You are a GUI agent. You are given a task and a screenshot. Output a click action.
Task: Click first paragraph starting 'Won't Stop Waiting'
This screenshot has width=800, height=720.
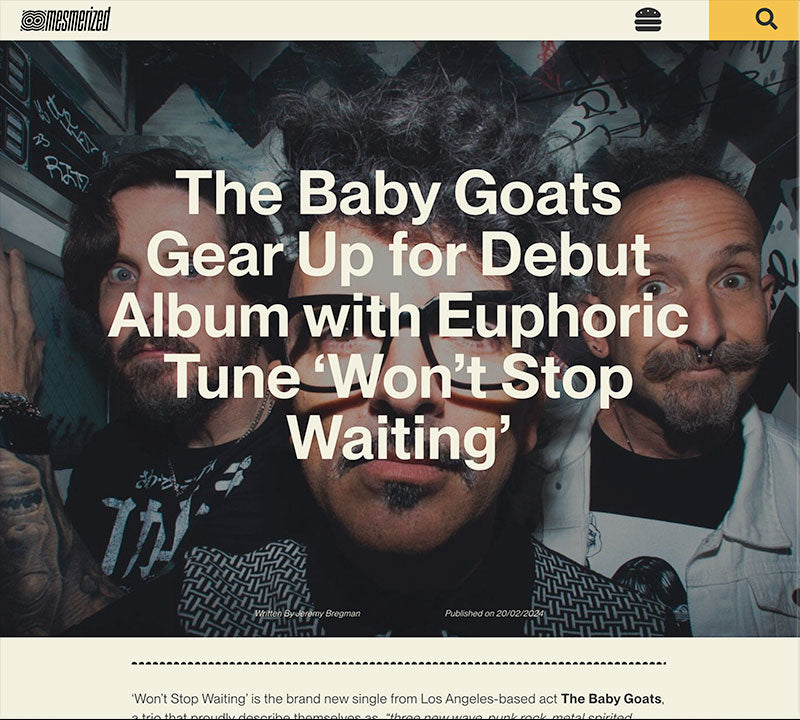398,706
